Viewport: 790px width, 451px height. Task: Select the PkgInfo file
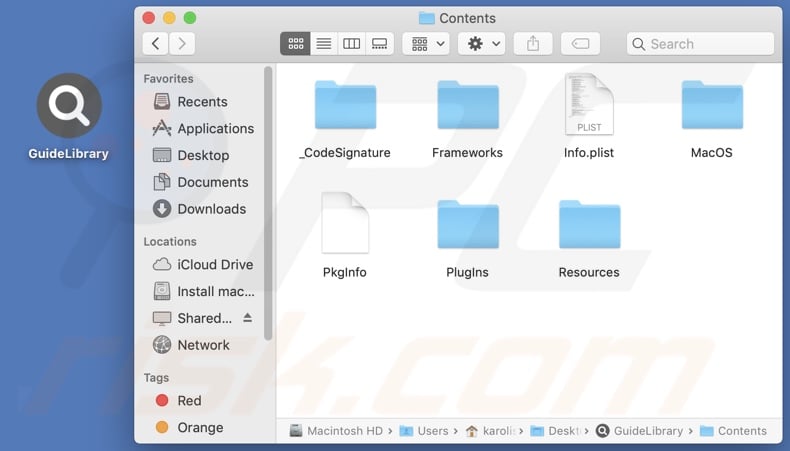[345, 236]
